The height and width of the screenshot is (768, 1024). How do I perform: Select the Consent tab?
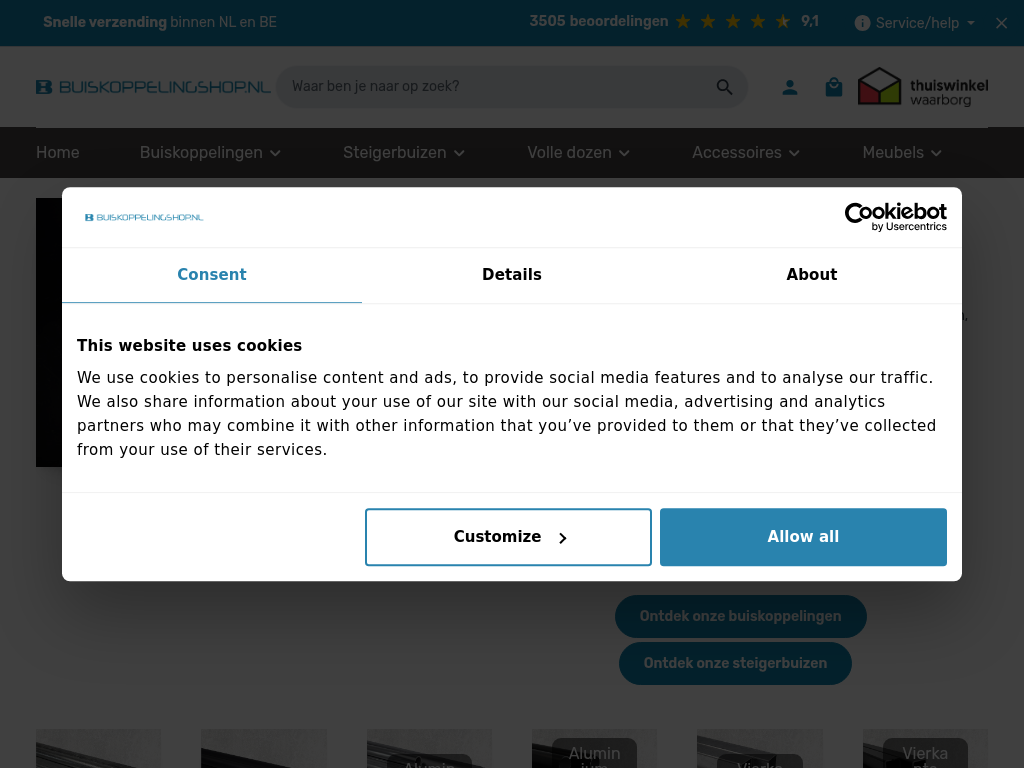coord(211,275)
